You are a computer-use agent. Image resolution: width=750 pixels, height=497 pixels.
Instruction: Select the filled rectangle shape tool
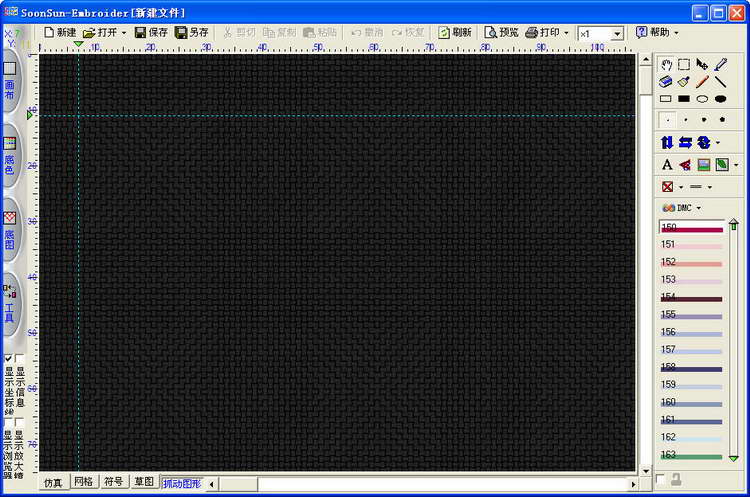coord(684,99)
